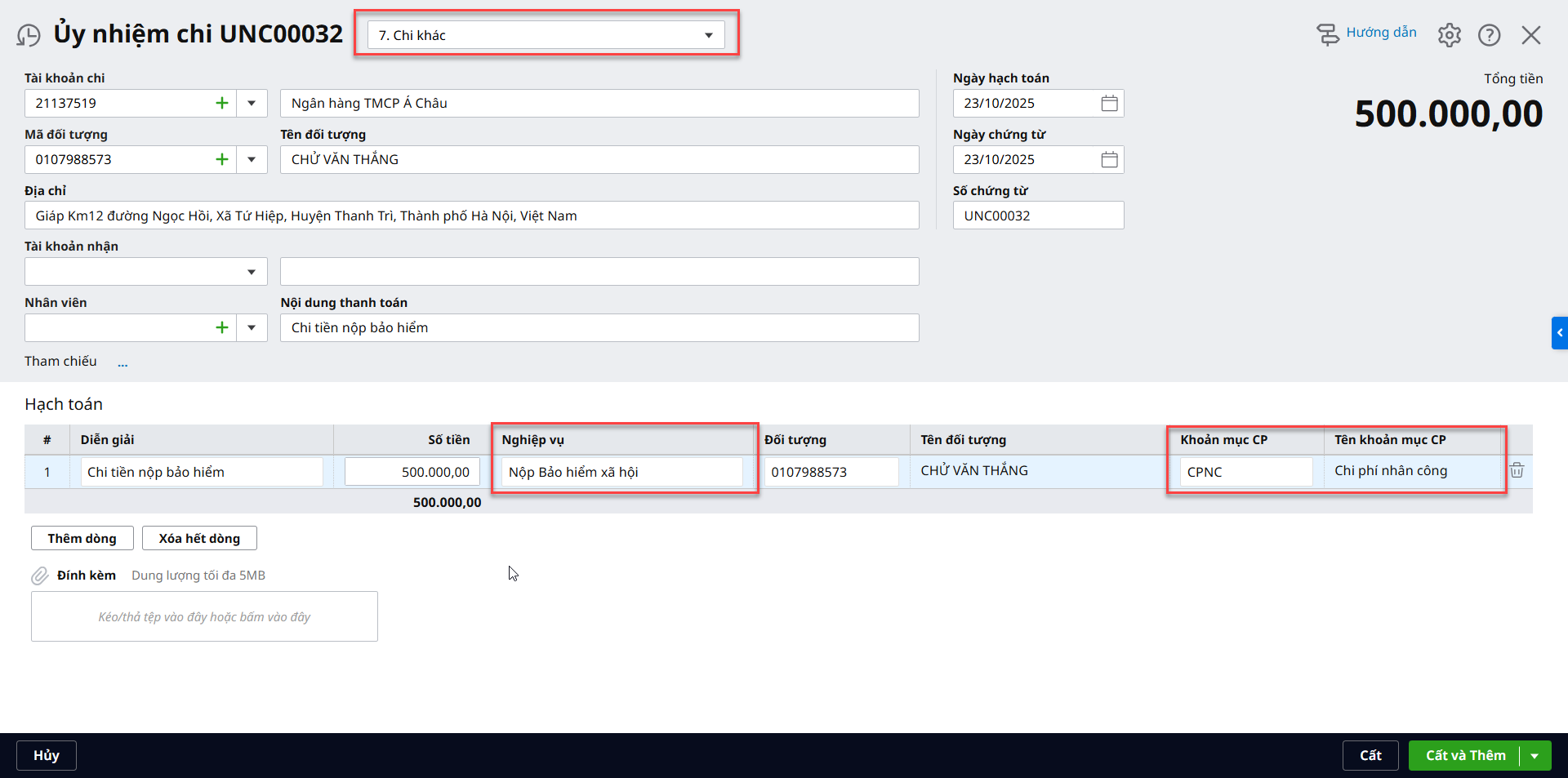This screenshot has width=1568, height=778.
Task: Click the Thêm dòng button
Action: pos(82,539)
